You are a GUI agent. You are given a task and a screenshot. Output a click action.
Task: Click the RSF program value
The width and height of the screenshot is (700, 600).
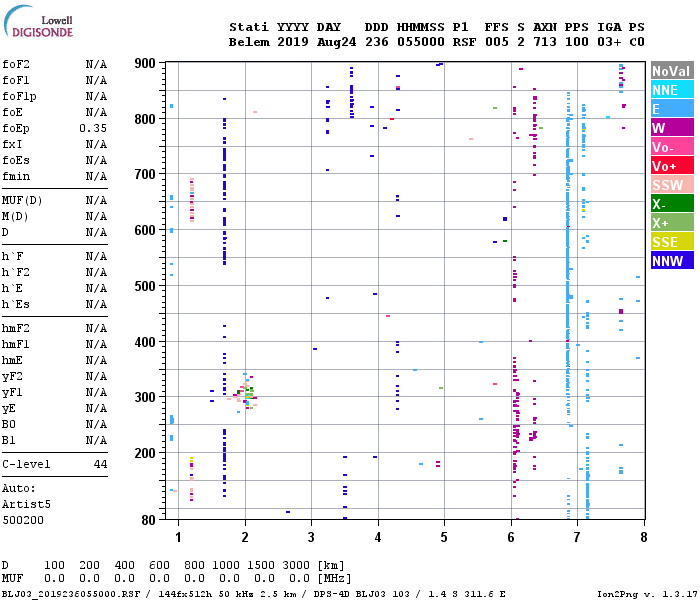pyautogui.click(x=464, y=42)
